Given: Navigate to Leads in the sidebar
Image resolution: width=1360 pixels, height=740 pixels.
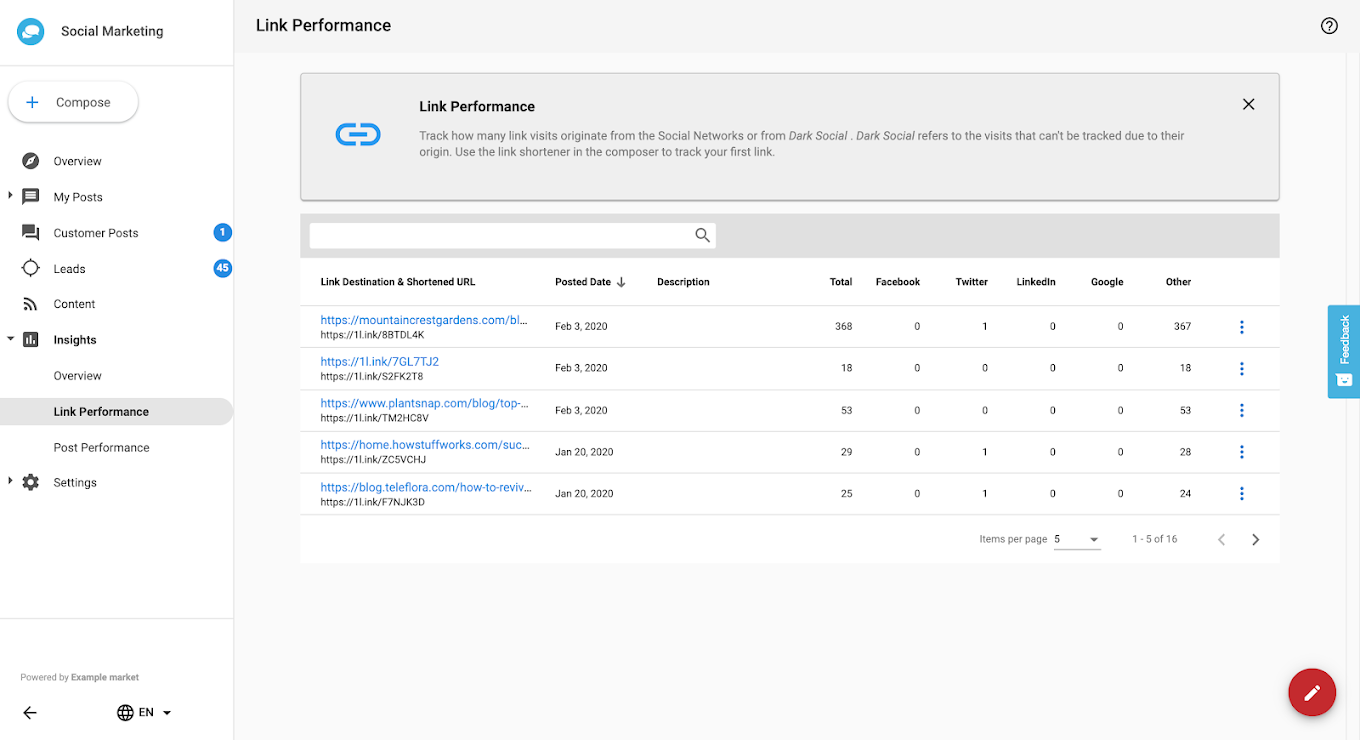Looking at the screenshot, I should tap(69, 269).
